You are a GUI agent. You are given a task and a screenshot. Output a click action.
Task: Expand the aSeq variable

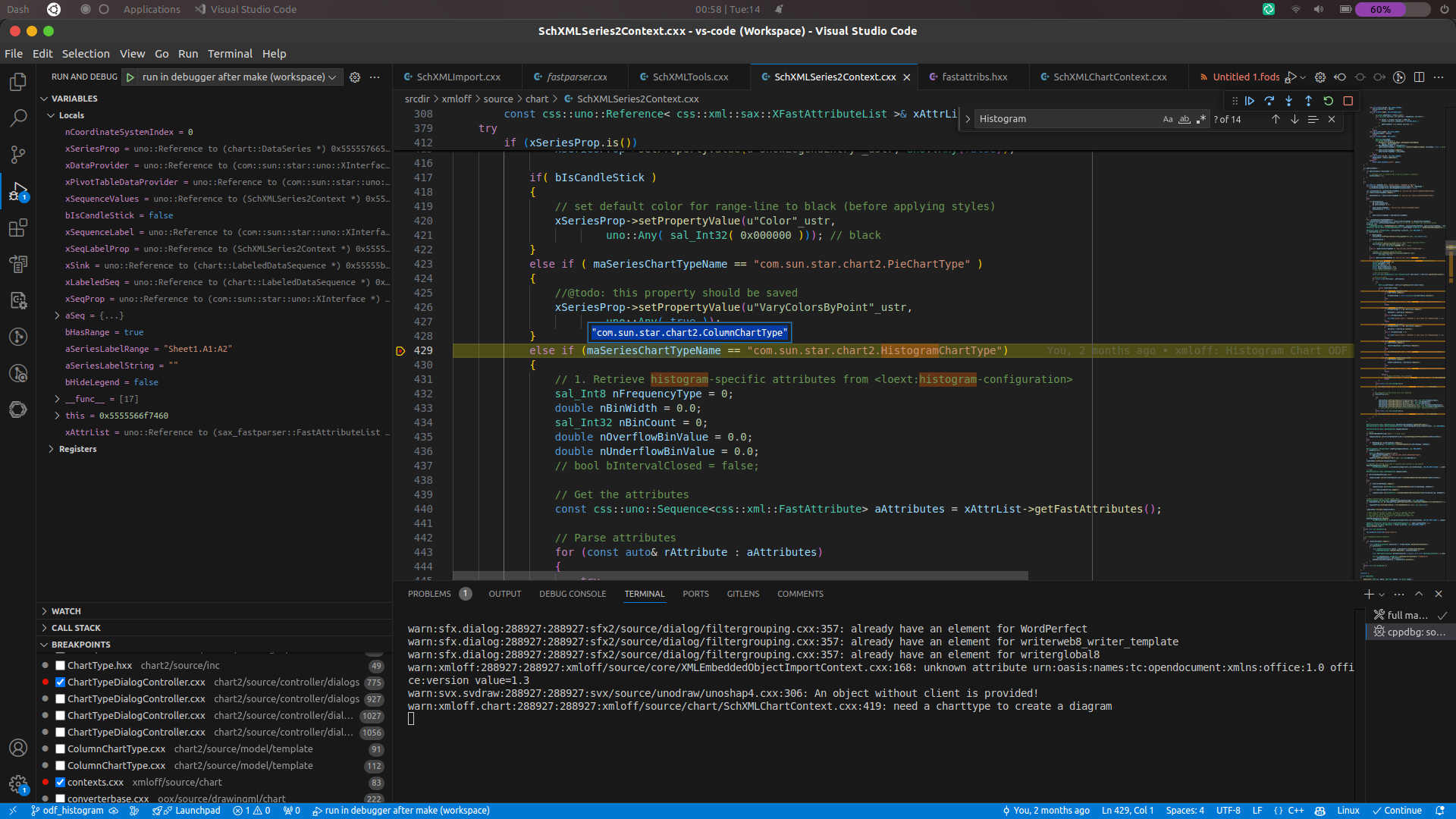point(57,315)
